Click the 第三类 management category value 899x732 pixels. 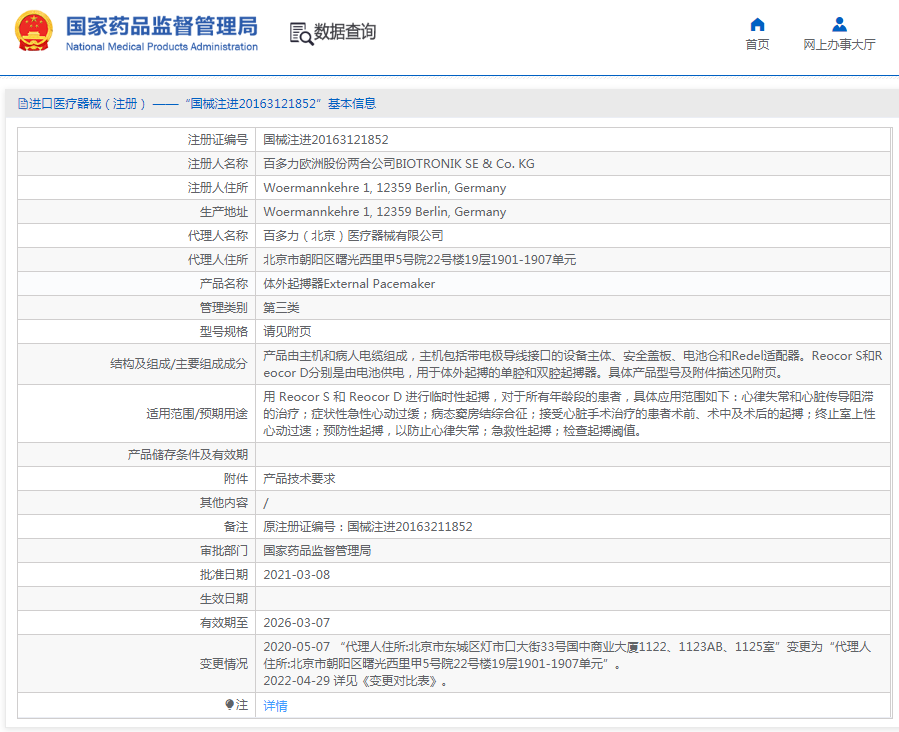(x=281, y=308)
